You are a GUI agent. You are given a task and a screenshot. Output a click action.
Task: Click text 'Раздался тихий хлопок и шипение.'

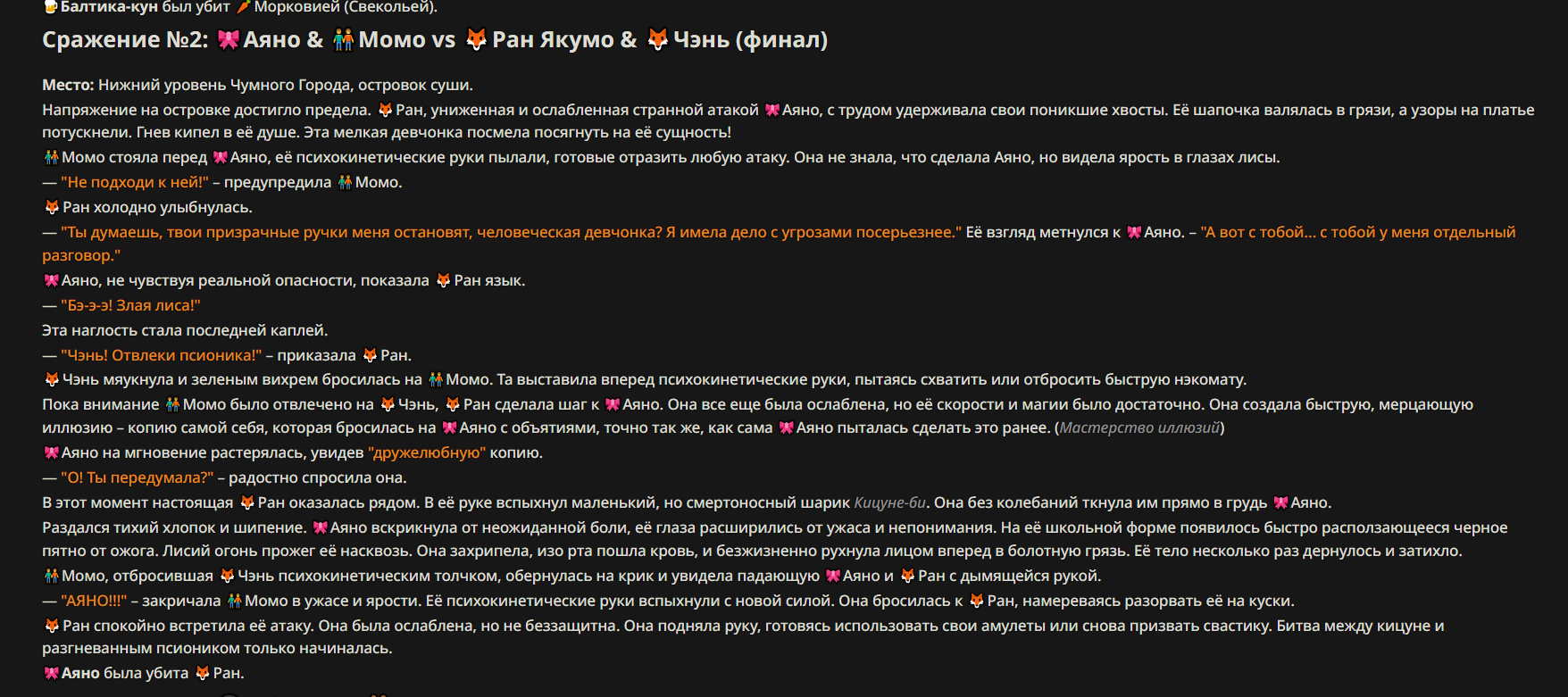point(174,528)
